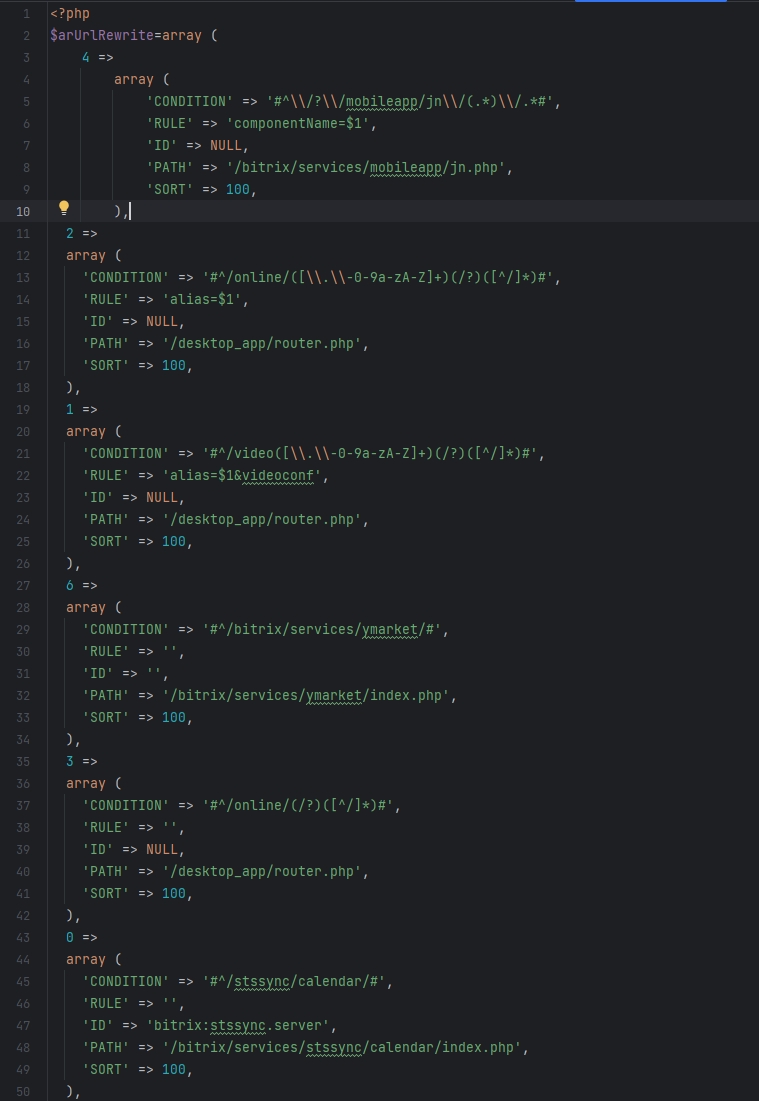Click the yellow lightbulb quick-fix icon

click(x=64, y=208)
